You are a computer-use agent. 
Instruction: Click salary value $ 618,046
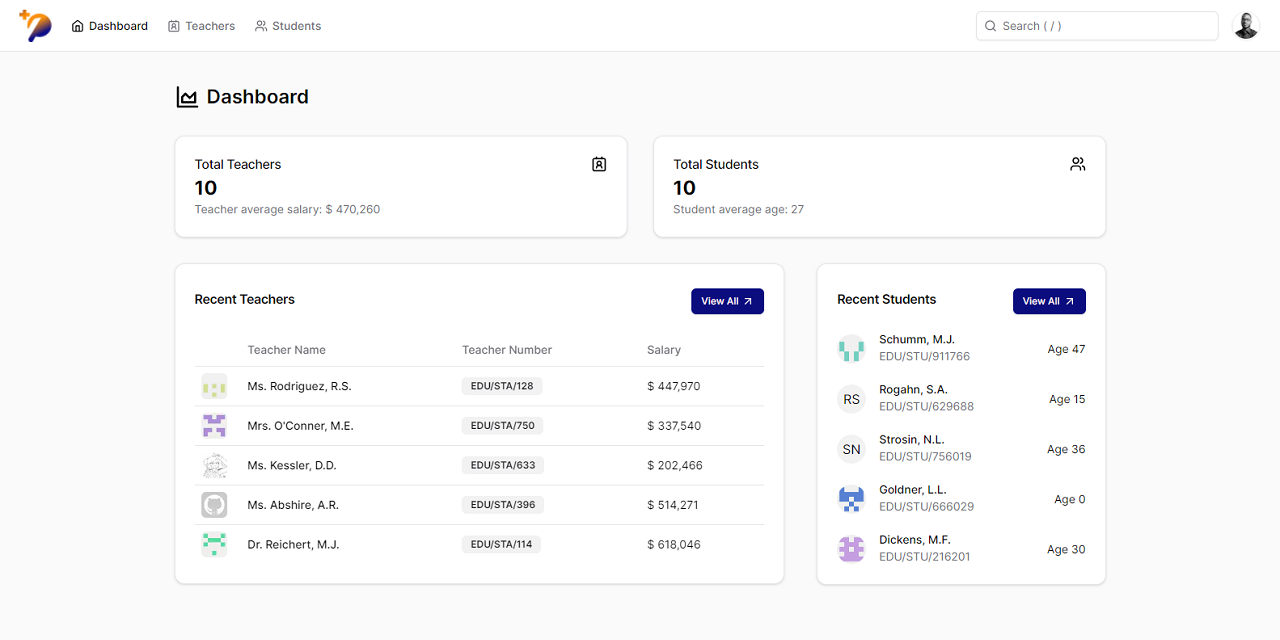[674, 545]
